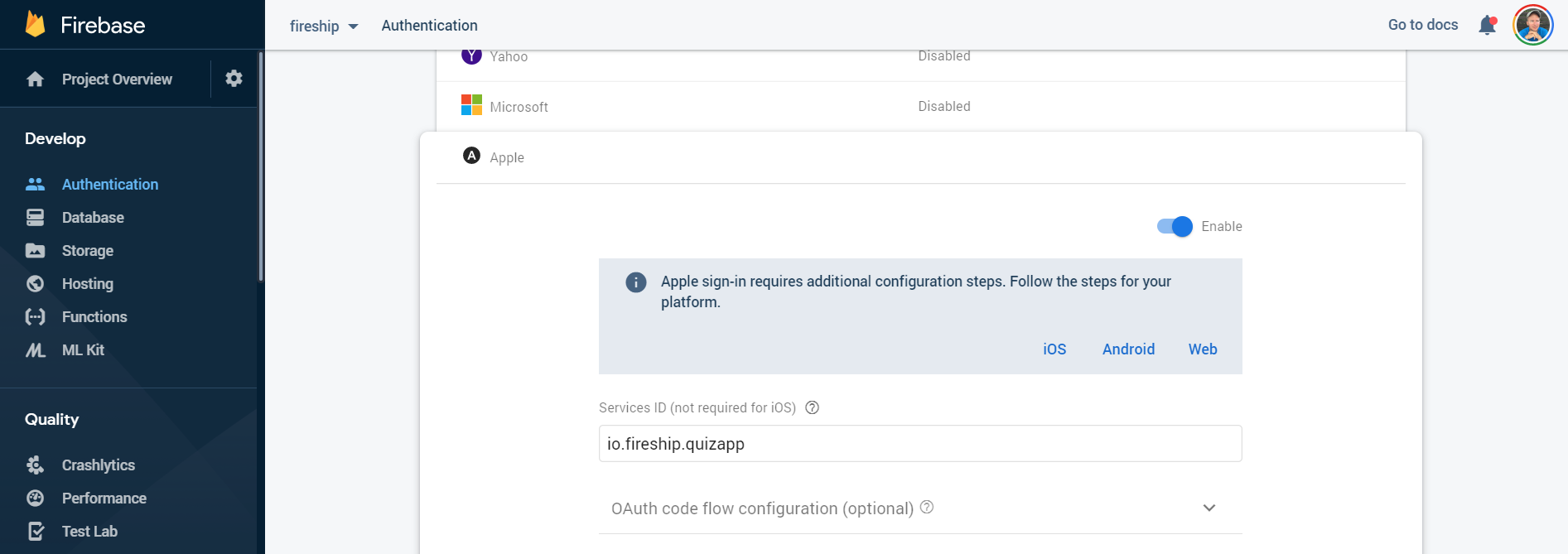The height and width of the screenshot is (554, 1568).
Task: Open Storage in the sidebar
Action: point(87,251)
